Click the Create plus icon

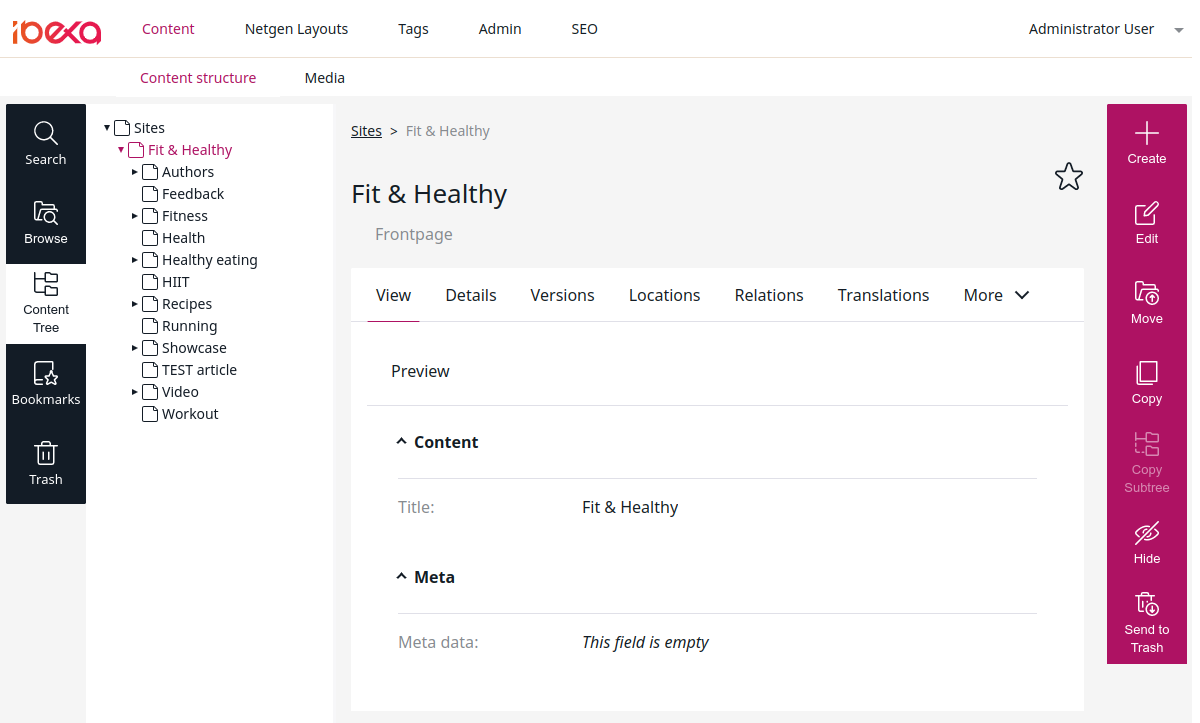(x=1146, y=134)
